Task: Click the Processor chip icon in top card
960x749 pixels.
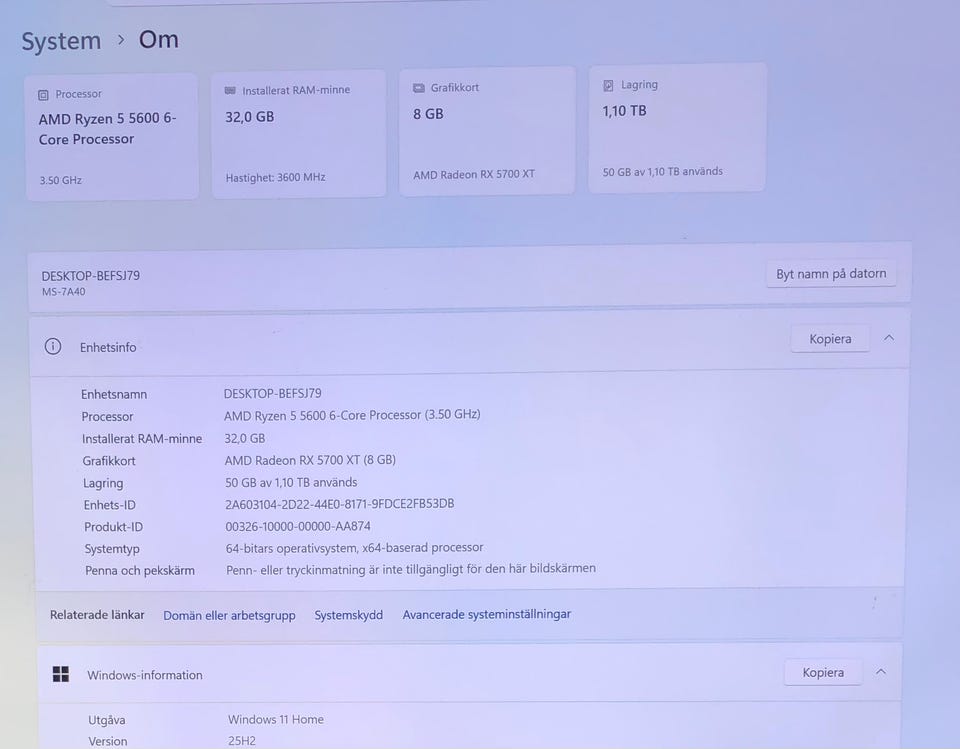Action: pos(43,95)
